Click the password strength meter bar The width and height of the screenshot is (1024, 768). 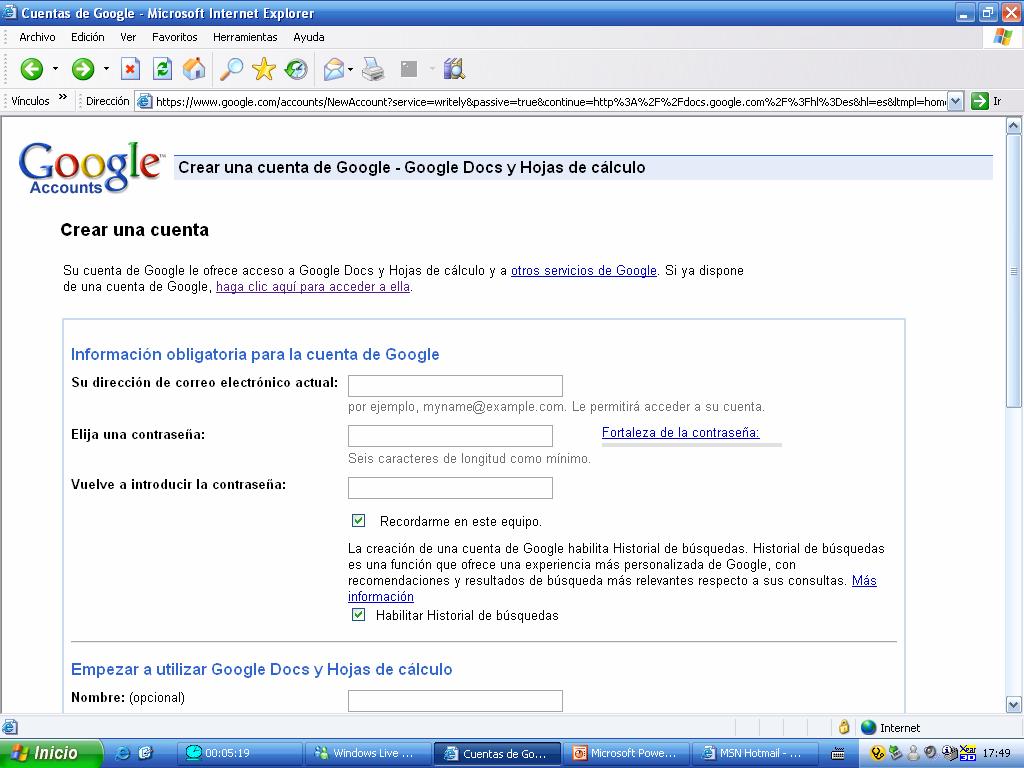(x=692, y=445)
